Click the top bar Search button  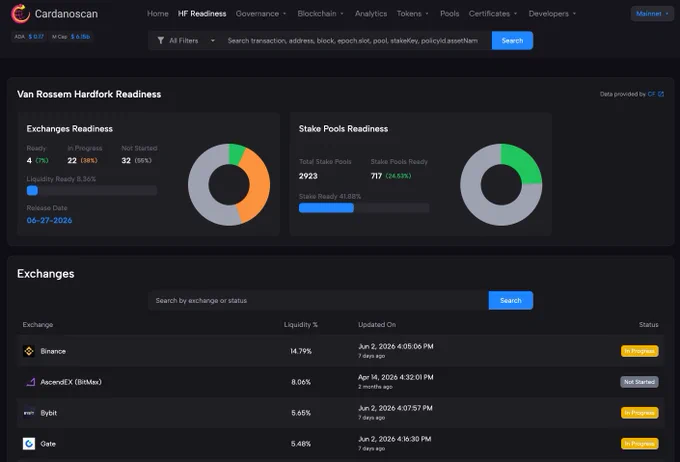point(512,40)
